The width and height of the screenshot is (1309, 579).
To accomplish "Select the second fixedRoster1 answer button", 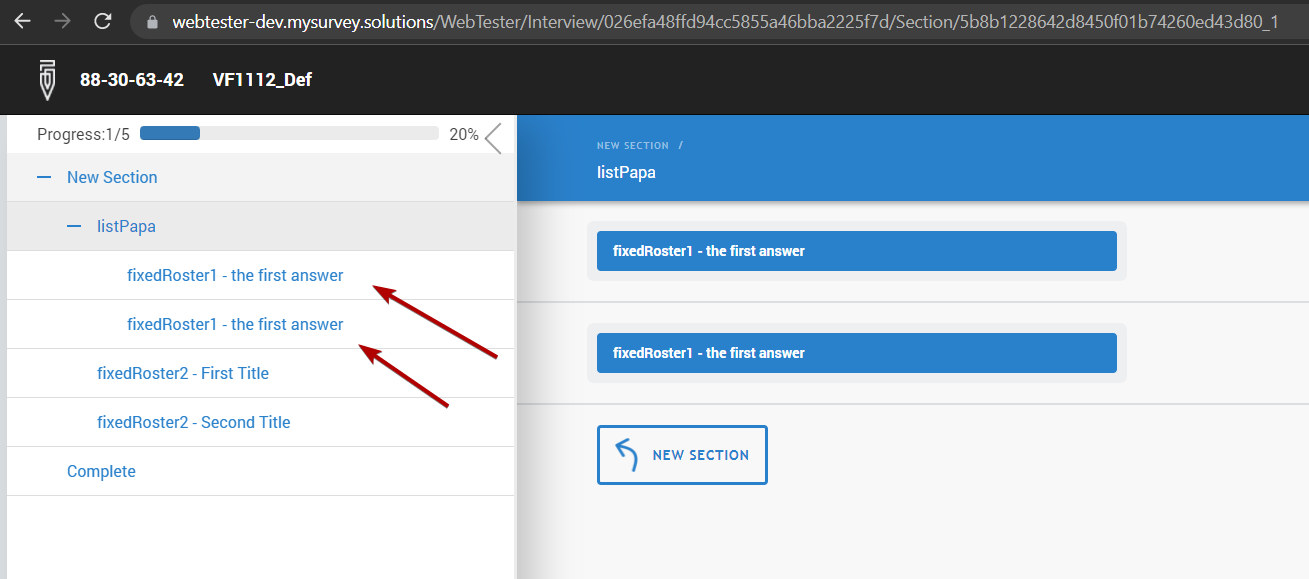I will [857, 353].
